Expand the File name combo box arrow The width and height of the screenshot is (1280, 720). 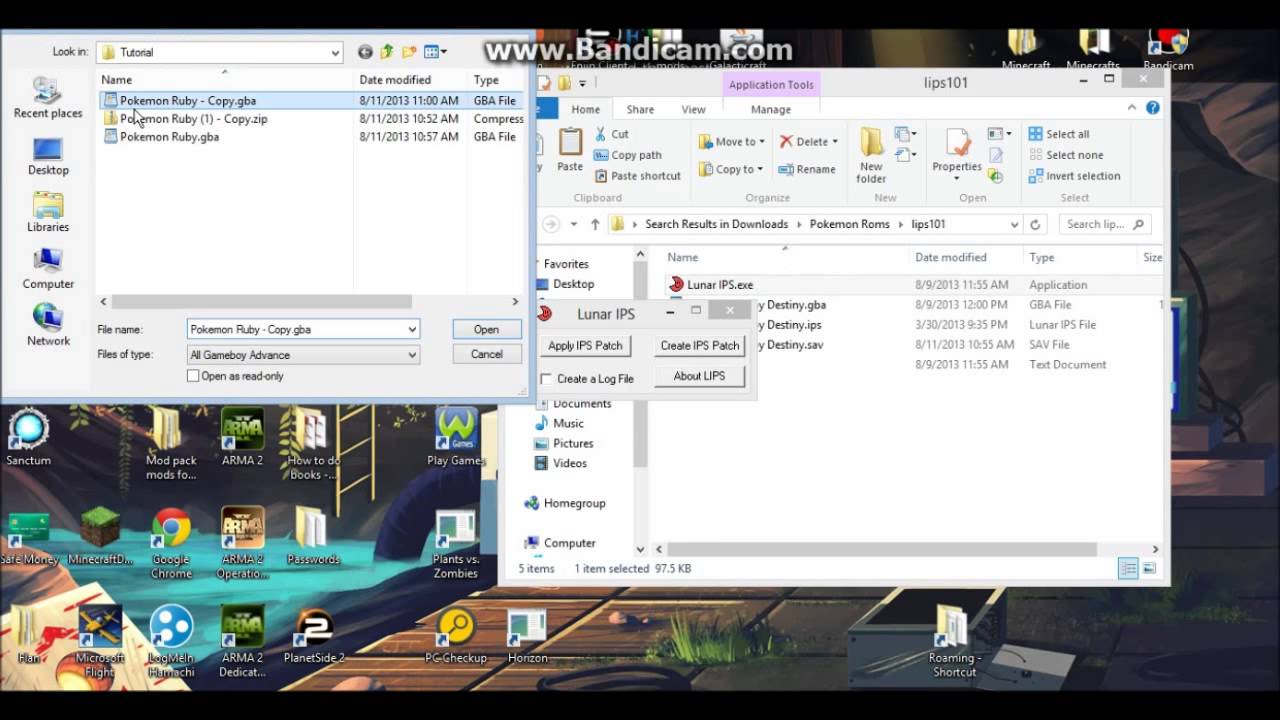click(411, 329)
